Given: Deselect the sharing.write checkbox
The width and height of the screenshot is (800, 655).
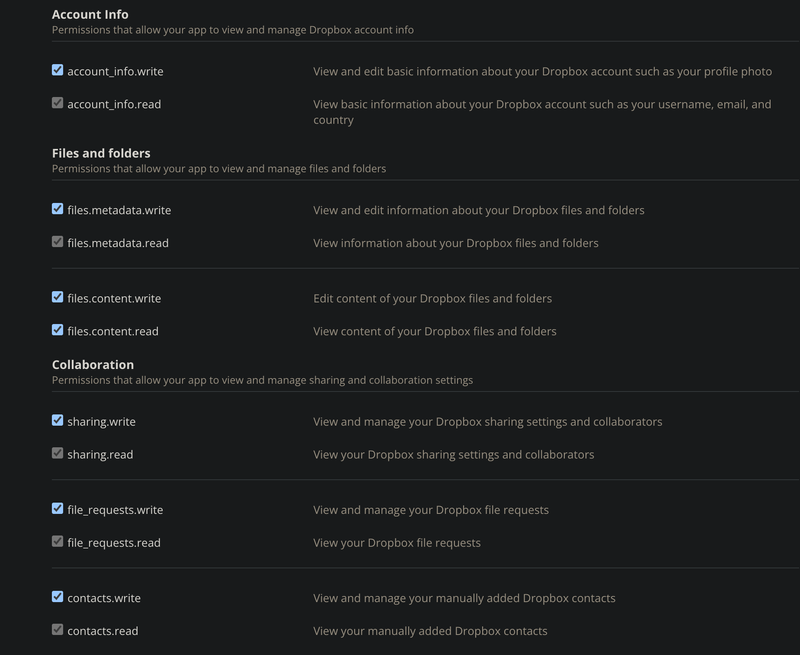Looking at the screenshot, I should [58, 420].
